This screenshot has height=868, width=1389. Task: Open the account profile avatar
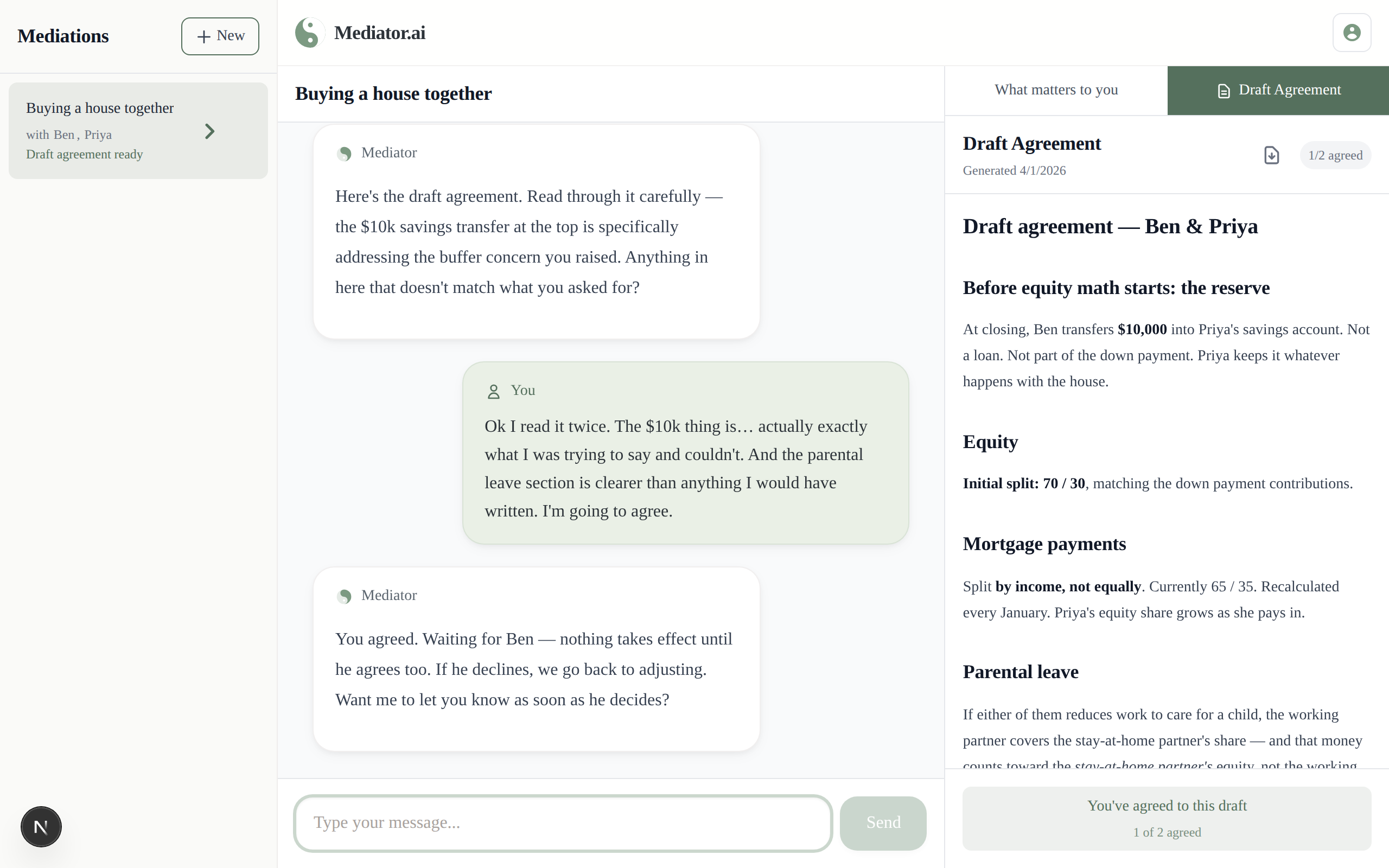tap(1352, 32)
